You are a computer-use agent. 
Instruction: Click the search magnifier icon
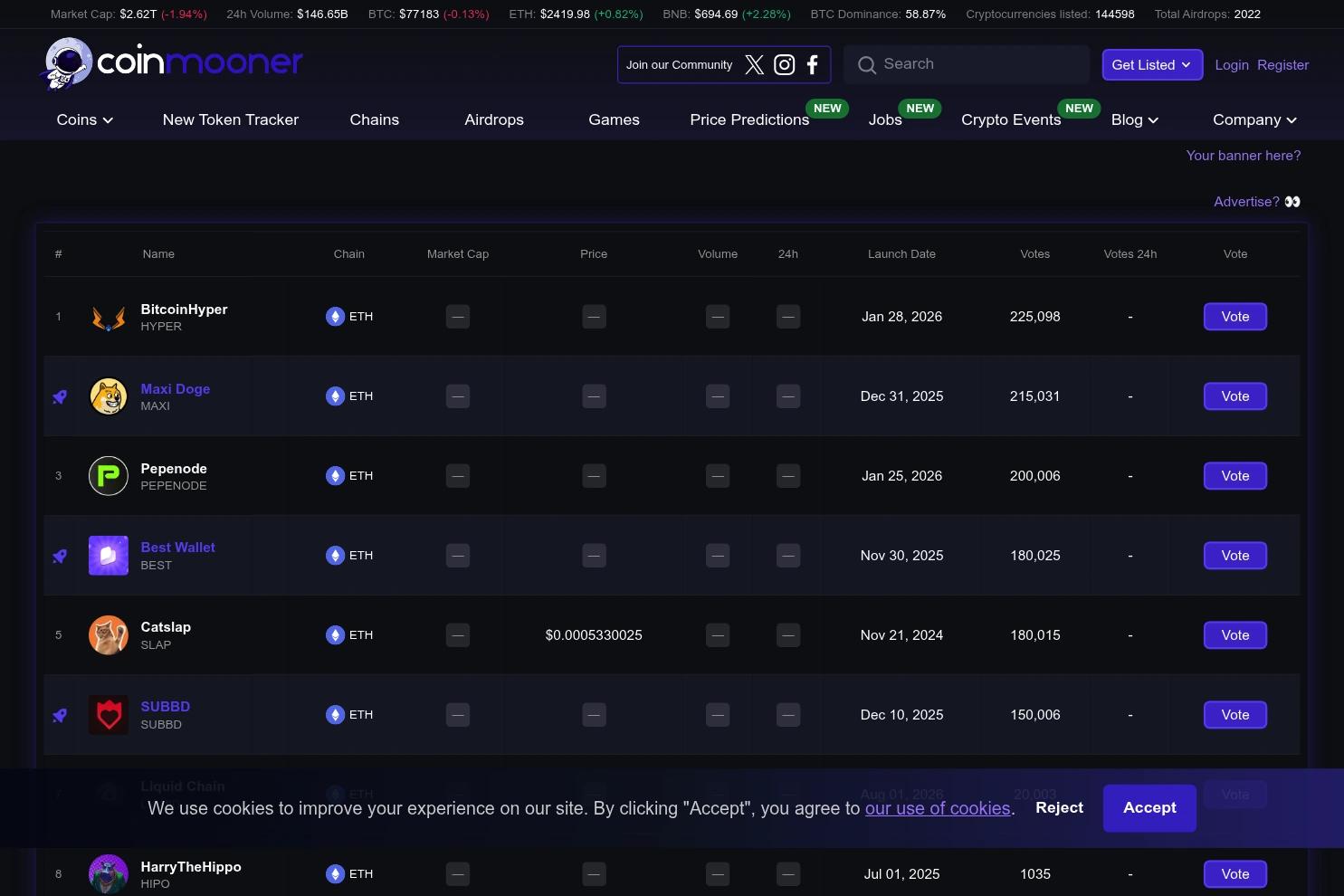867,65
